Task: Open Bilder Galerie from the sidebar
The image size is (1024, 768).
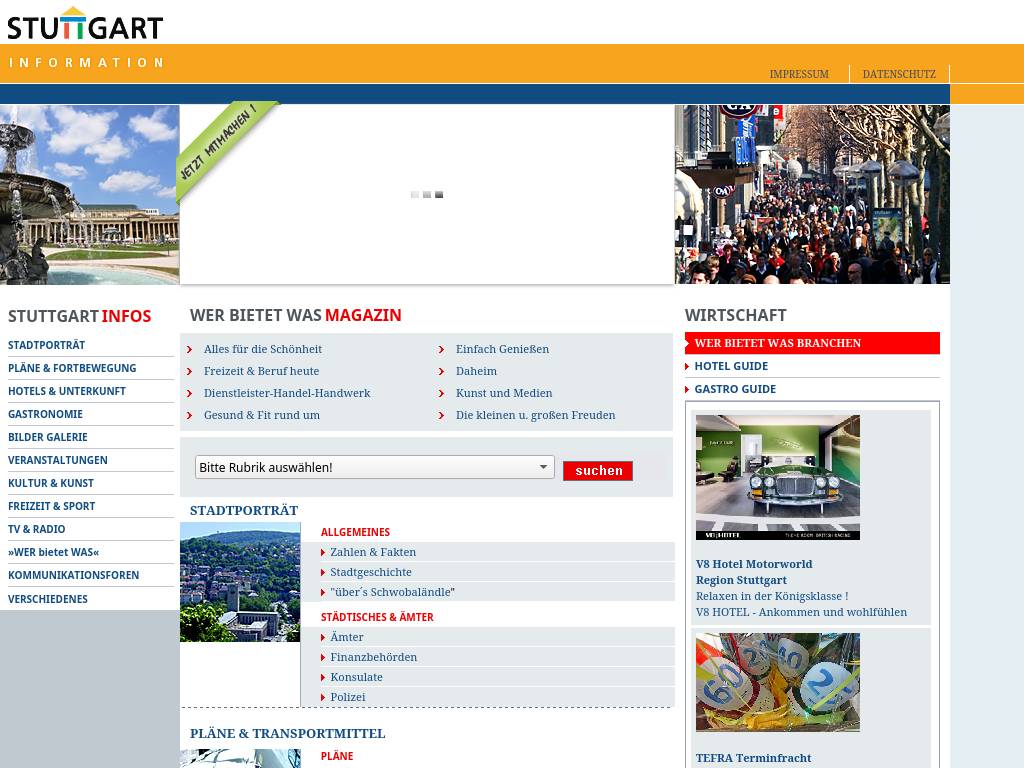Action: click(x=48, y=437)
